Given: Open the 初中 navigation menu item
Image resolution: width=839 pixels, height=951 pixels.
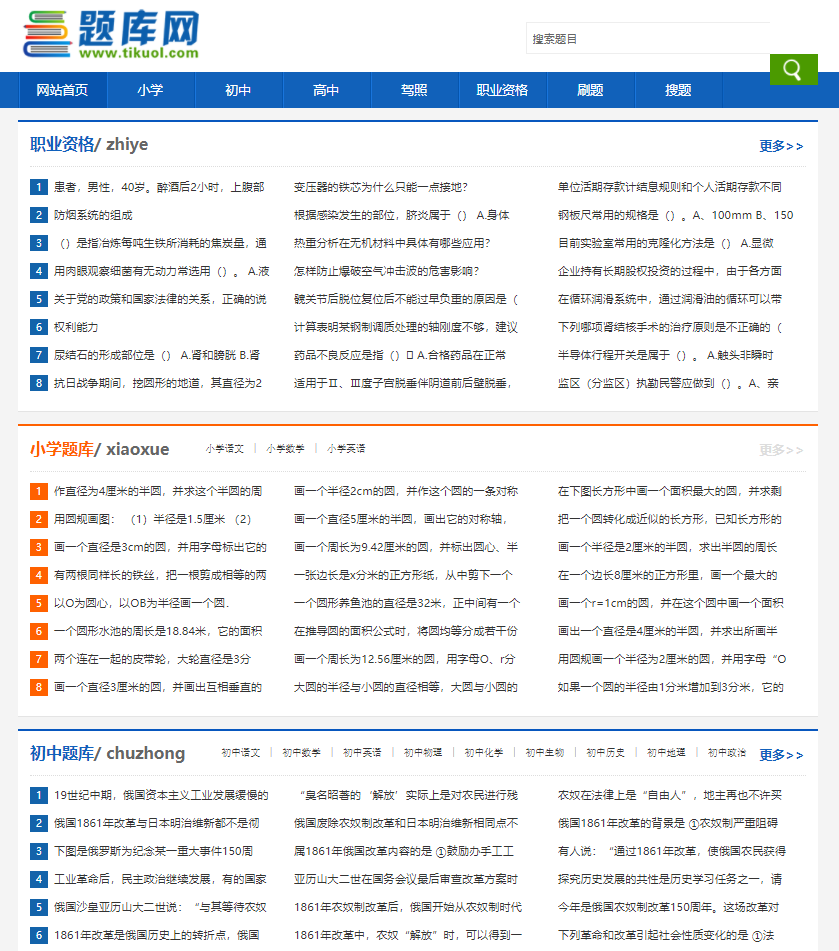Looking at the screenshot, I should click(x=237, y=89).
